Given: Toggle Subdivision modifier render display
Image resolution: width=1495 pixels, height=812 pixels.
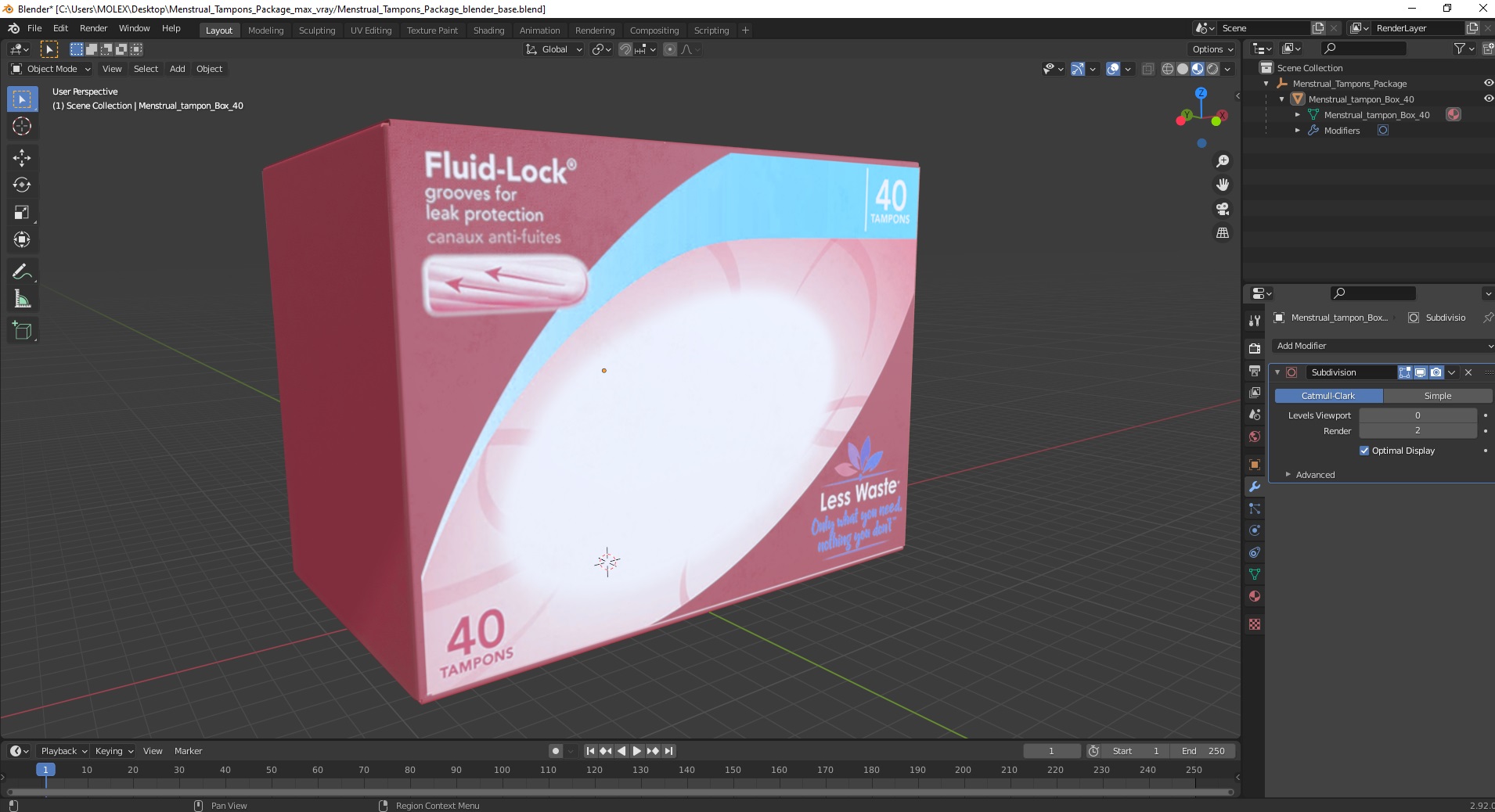Looking at the screenshot, I should [1436, 372].
